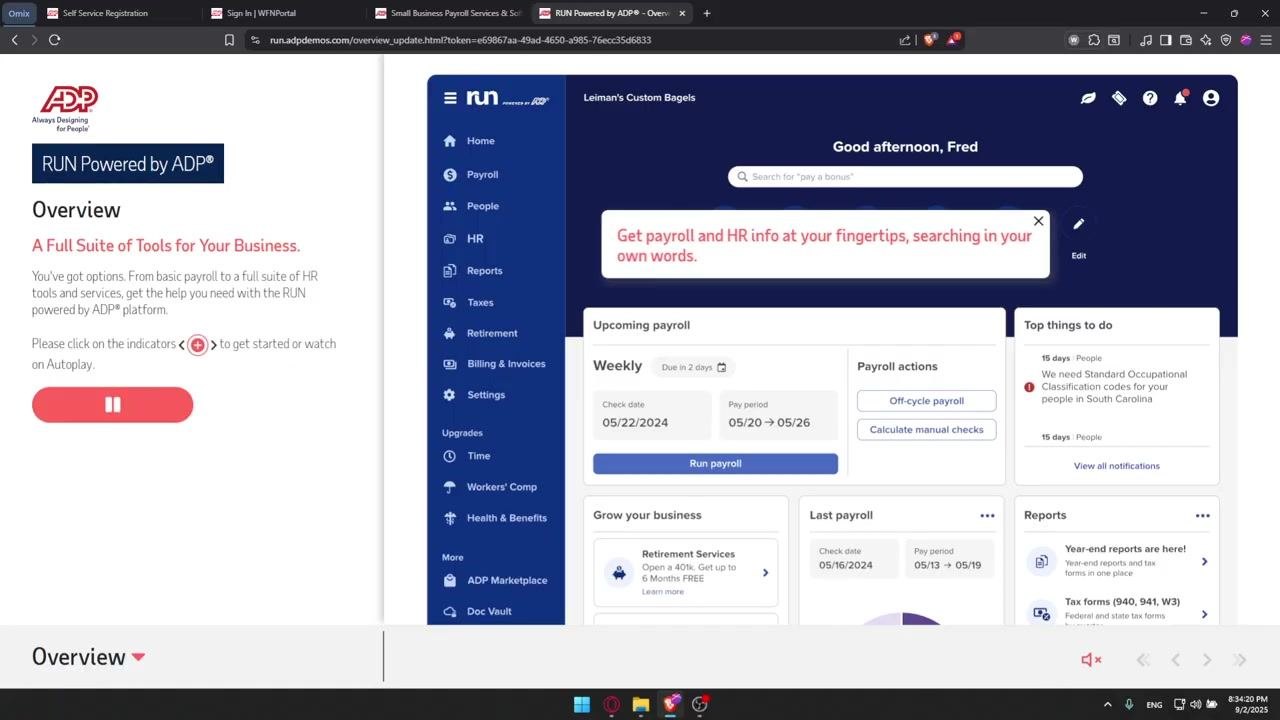Image resolution: width=1280 pixels, height=720 pixels.
Task: Reload the browser page
Action: (54, 40)
